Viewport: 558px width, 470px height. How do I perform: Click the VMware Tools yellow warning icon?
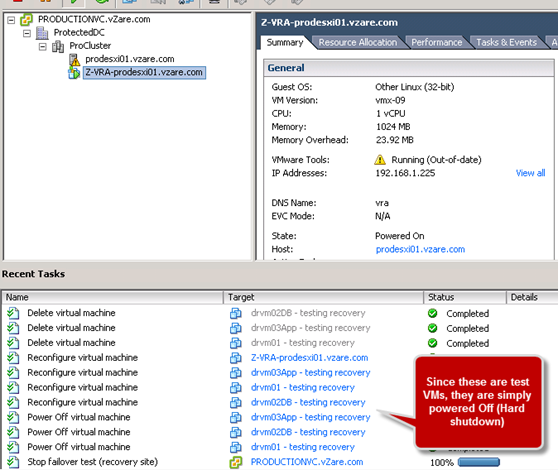[380, 160]
